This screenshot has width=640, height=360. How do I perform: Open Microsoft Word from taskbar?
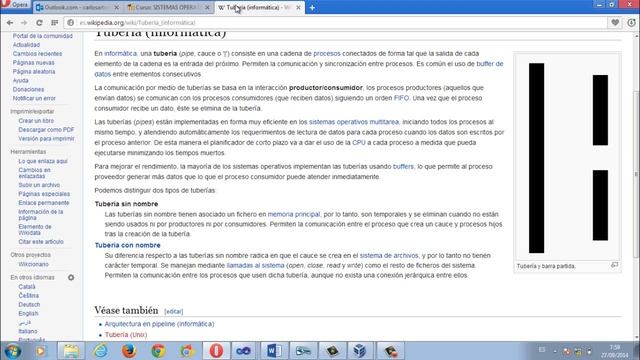[x=273, y=351]
